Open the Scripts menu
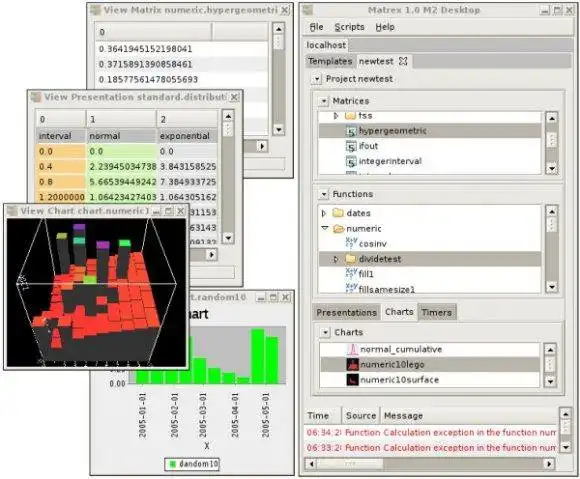Screen dimensions: 580x479 [349, 27]
